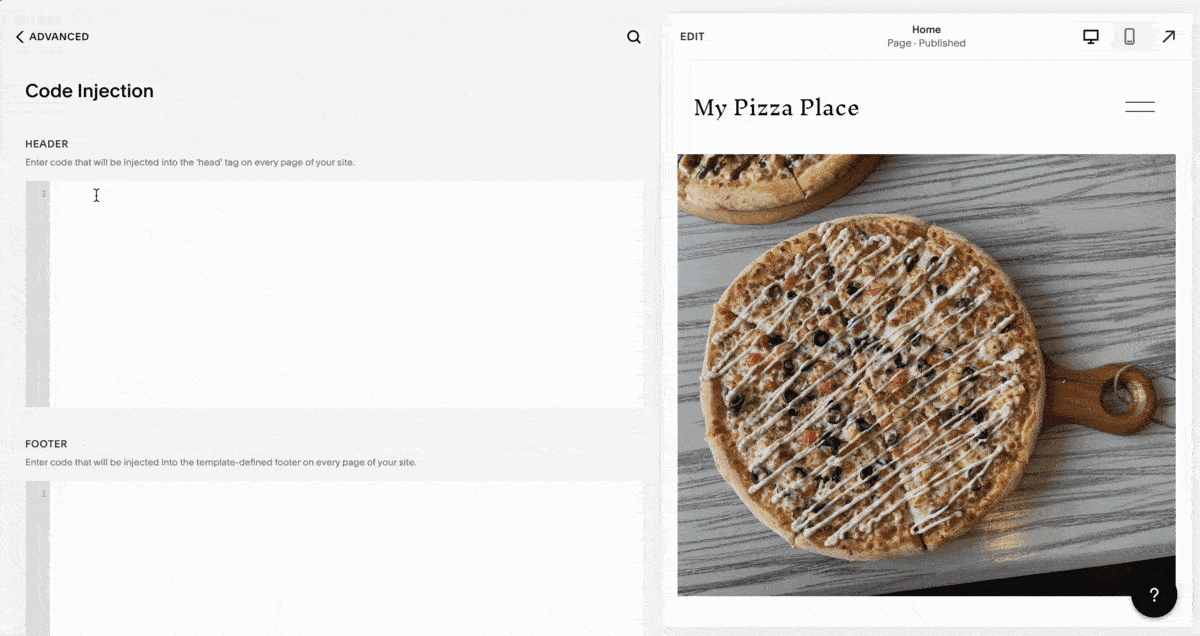Click the Home page title
The image size is (1200, 636).
tap(926, 30)
